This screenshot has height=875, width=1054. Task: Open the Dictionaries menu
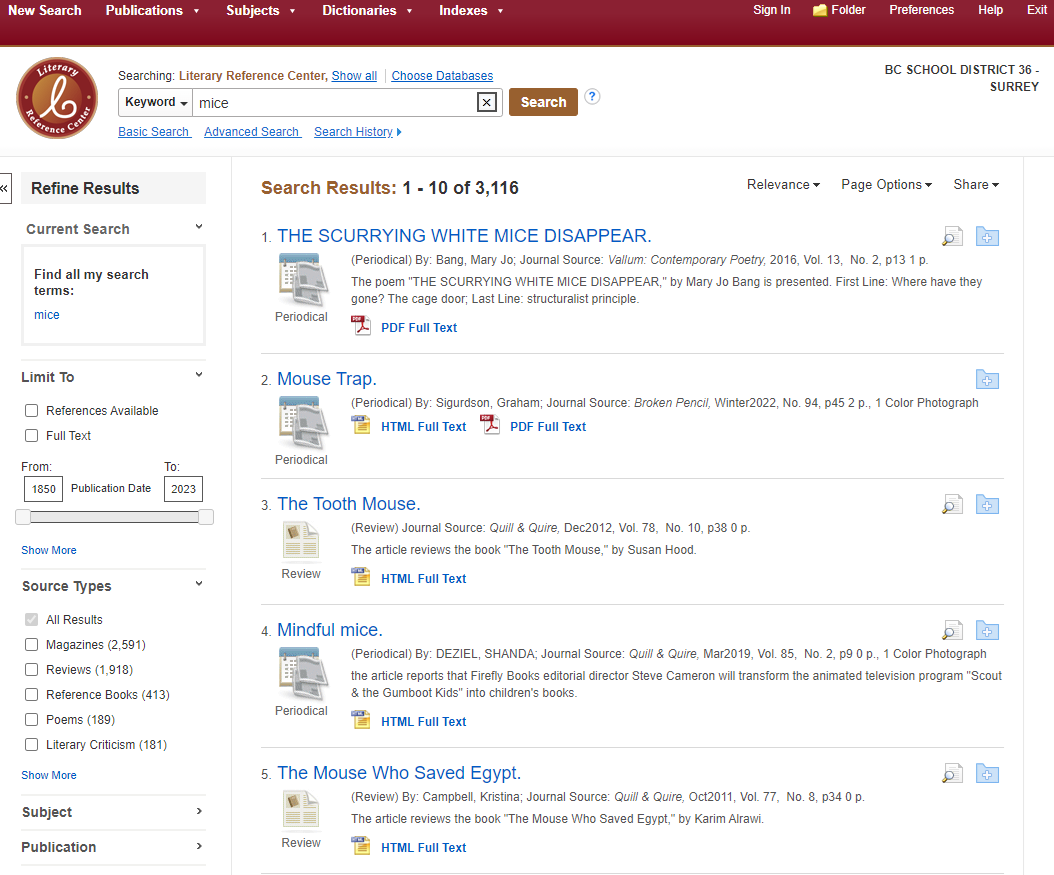click(x=367, y=11)
